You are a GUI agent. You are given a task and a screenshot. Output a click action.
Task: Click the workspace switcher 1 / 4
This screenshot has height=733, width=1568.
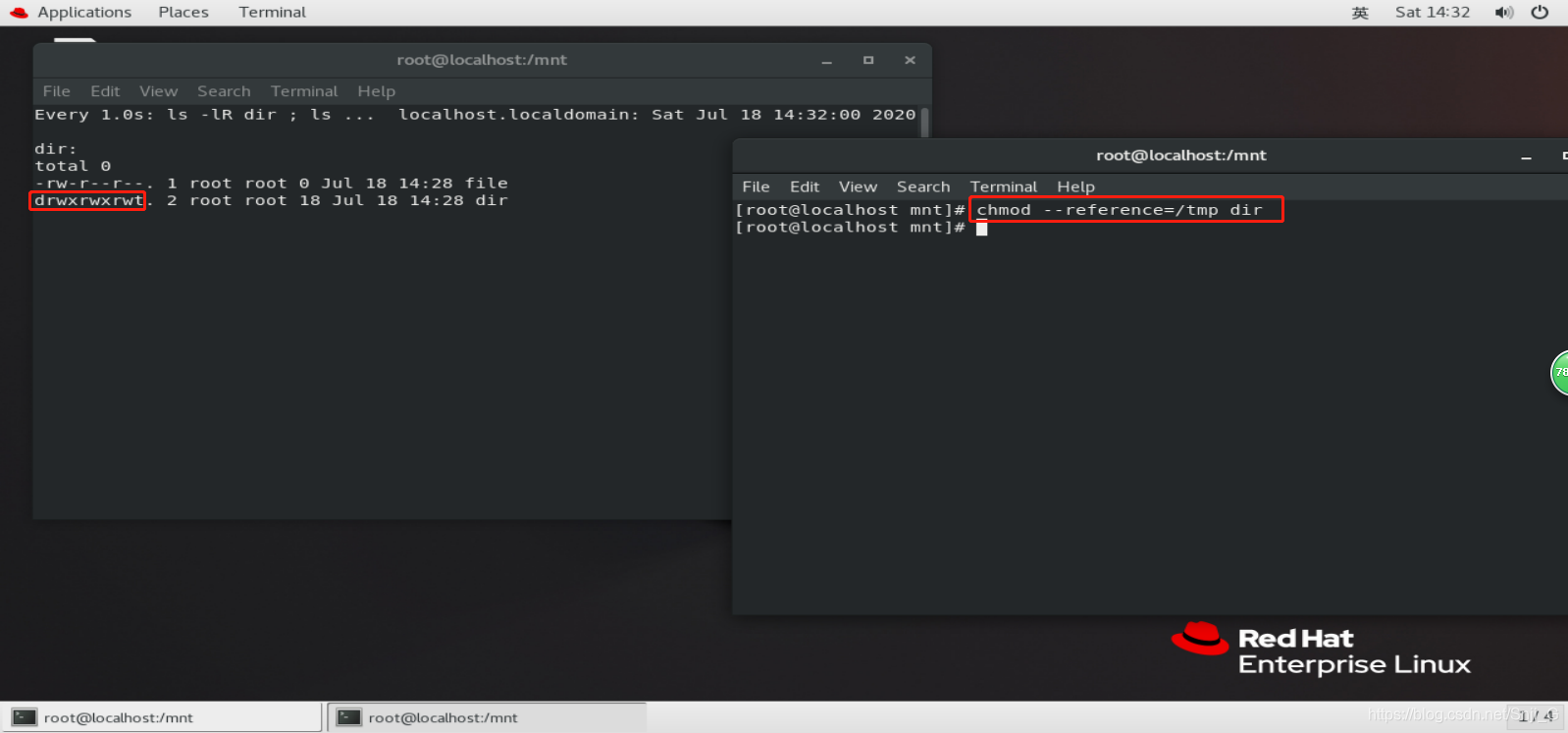click(x=1536, y=716)
